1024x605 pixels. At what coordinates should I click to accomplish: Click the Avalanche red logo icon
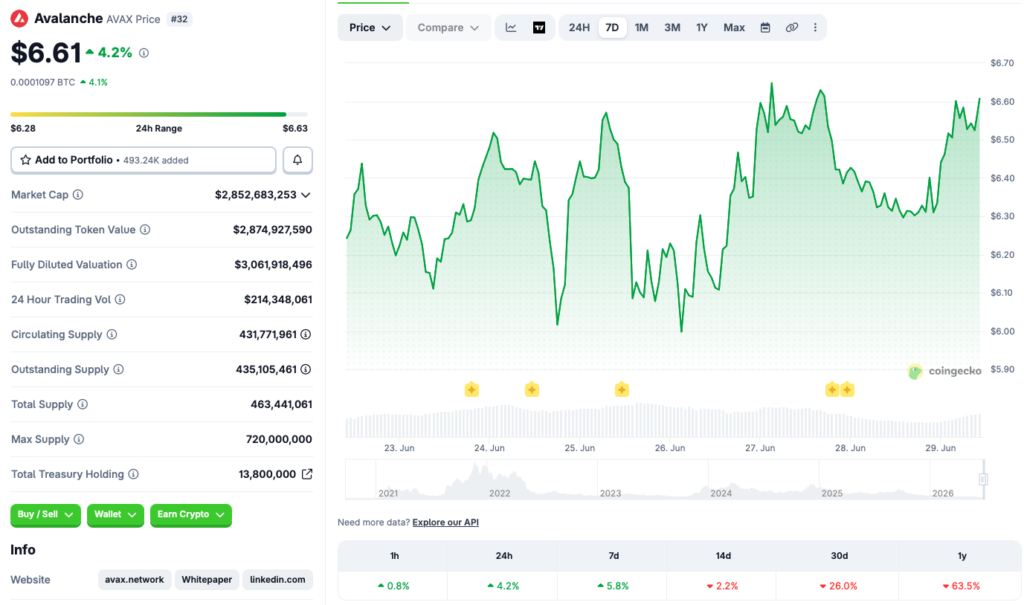pos(20,18)
